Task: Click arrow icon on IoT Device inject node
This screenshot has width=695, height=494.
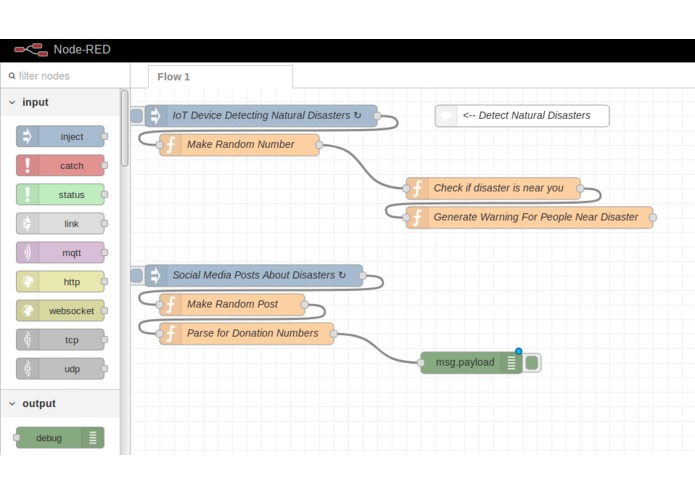Action: [156, 116]
